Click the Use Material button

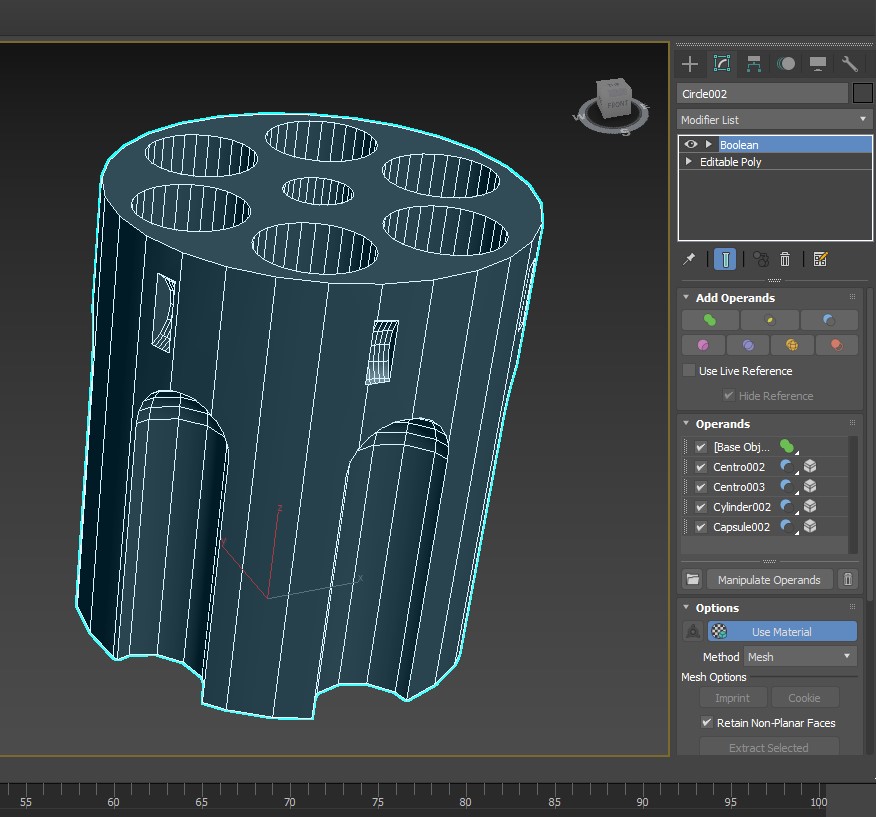[782, 632]
